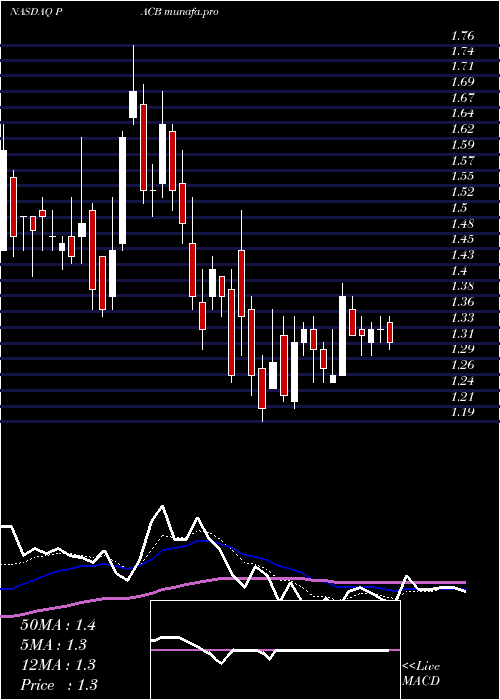Click the 1.67 price axis label
The image size is (500, 700).
[x=462, y=98]
